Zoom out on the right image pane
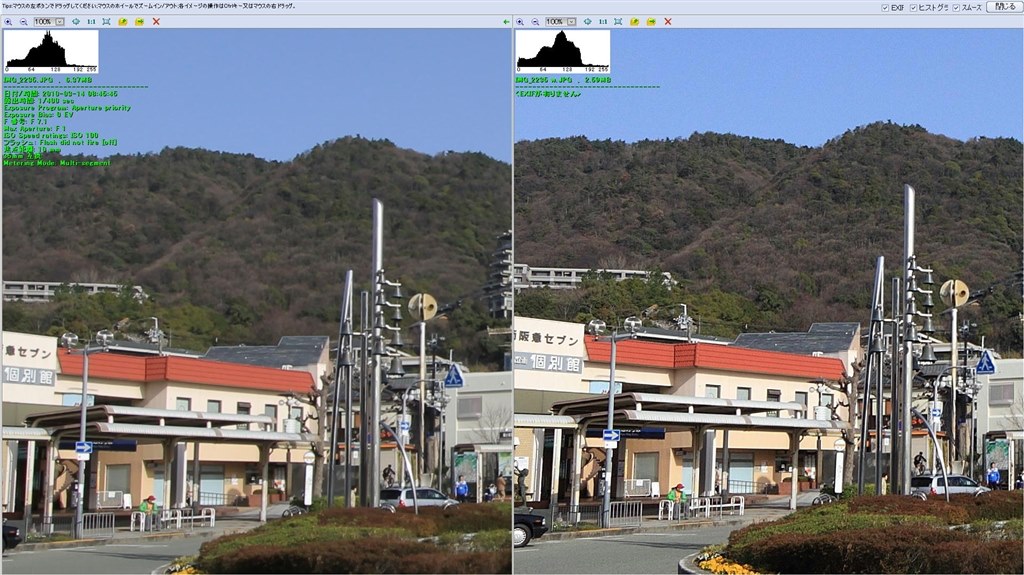The height and width of the screenshot is (575, 1024). tap(535, 22)
